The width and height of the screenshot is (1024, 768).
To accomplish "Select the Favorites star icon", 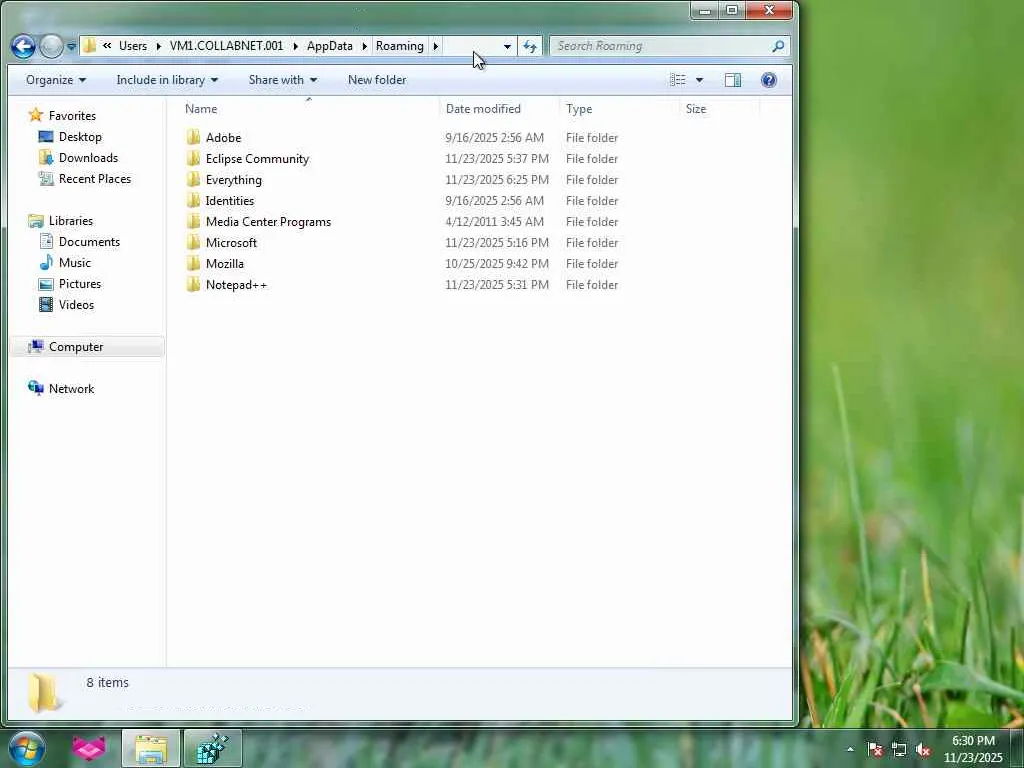I will pyautogui.click(x=36, y=116).
